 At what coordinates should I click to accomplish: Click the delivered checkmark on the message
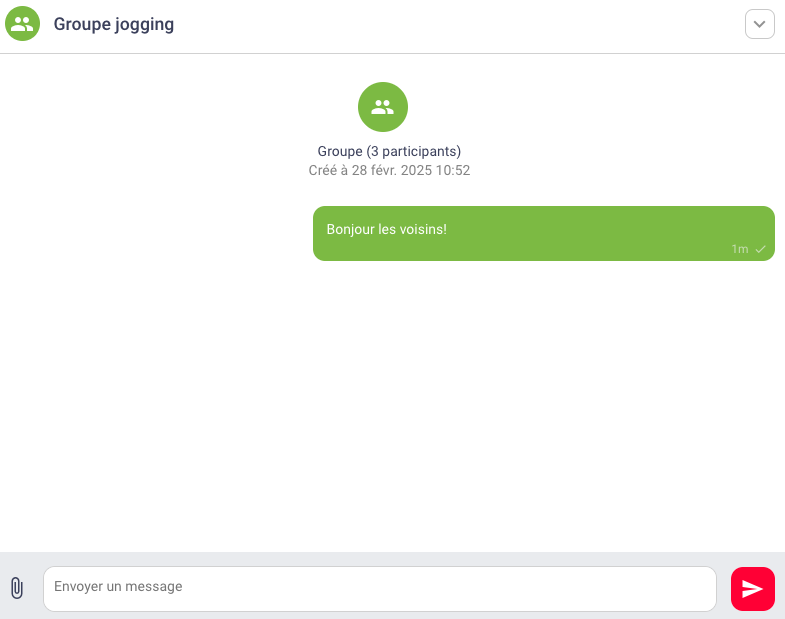pos(760,249)
